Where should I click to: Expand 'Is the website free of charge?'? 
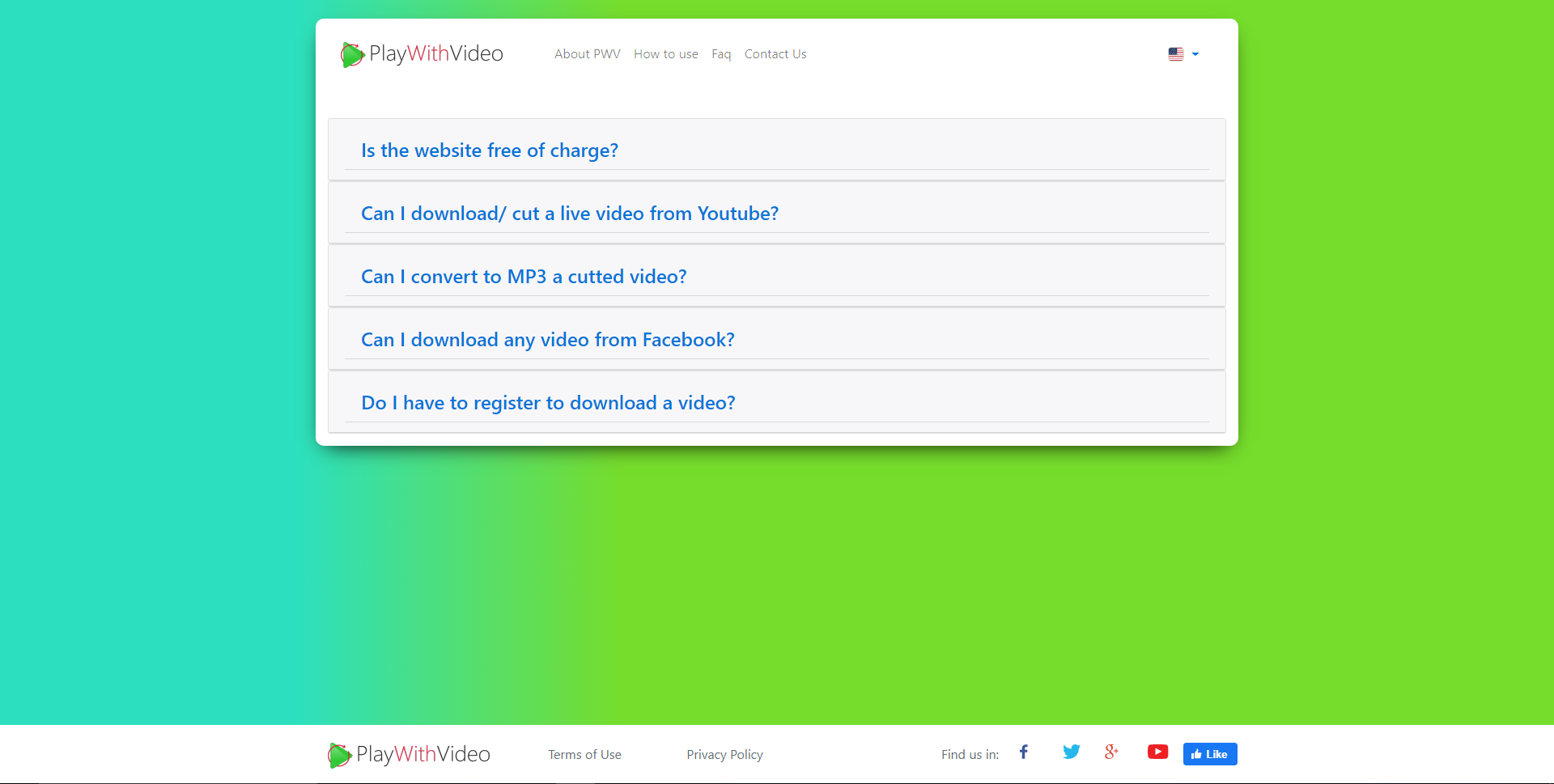point(489,150)
